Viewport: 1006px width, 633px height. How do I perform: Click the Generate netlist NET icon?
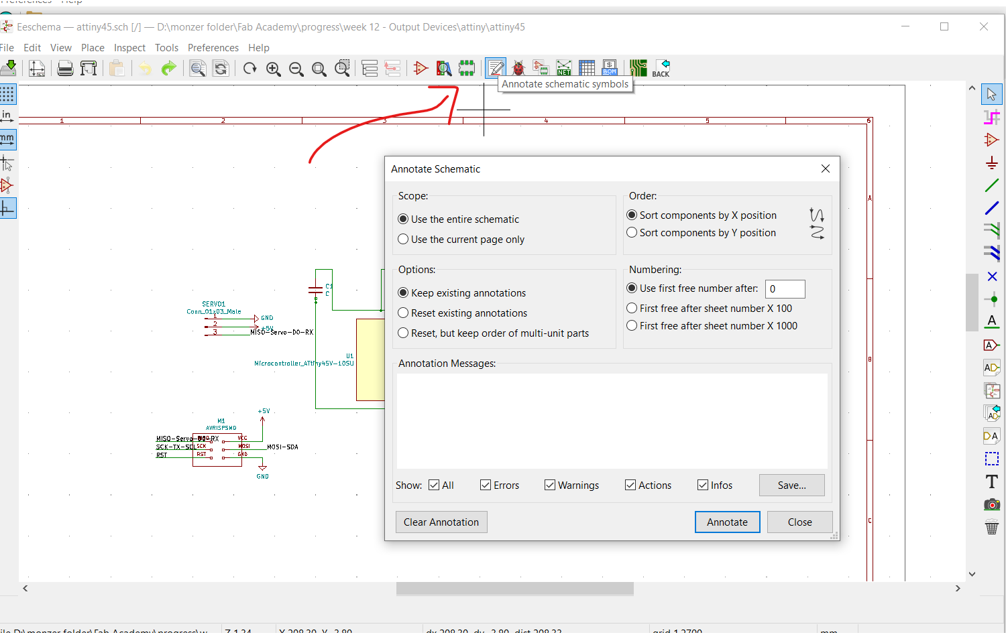pos(564,68)
